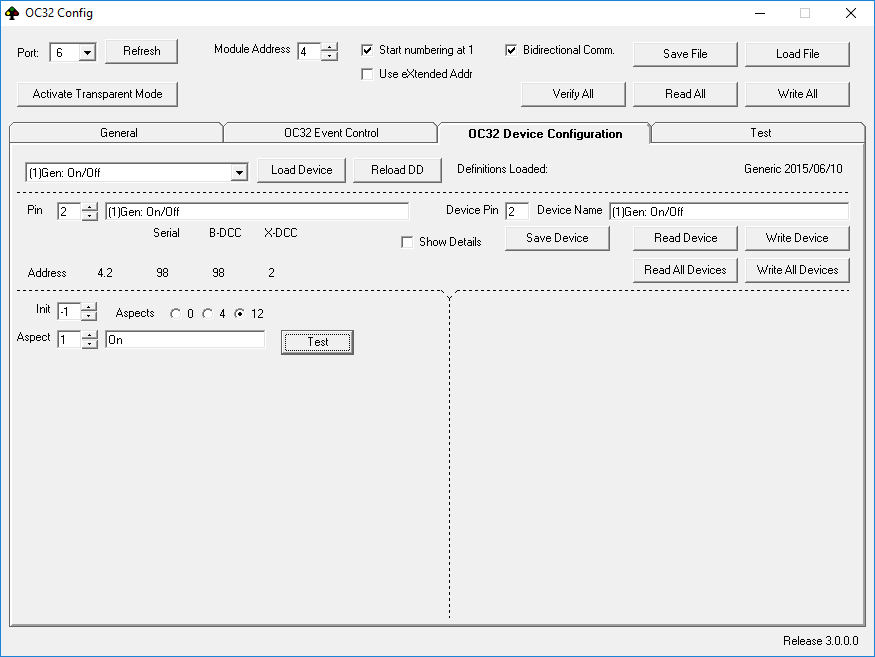This screenshot has width=875, height=657.
Task: Uncheck Bidirectional Comm. option
Action: pos(511,50)
